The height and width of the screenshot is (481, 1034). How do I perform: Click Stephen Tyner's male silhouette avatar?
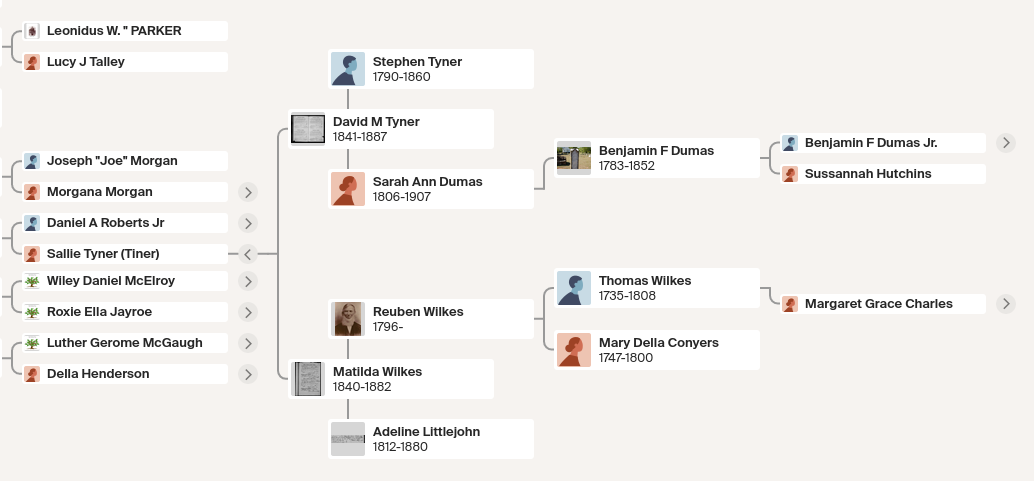coord(348,69)
